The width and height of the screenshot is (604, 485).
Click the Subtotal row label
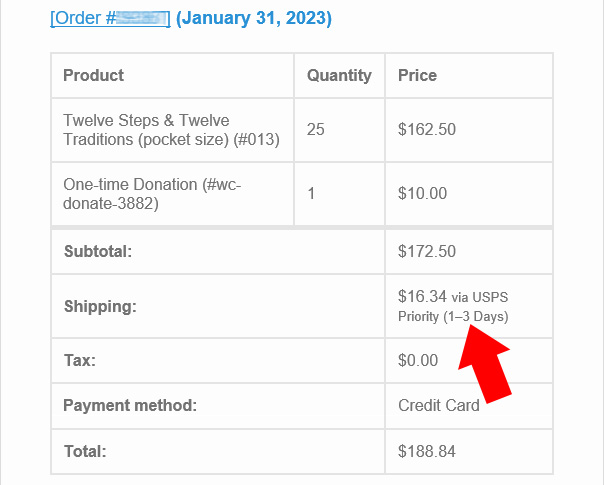[x=98, y=251]
